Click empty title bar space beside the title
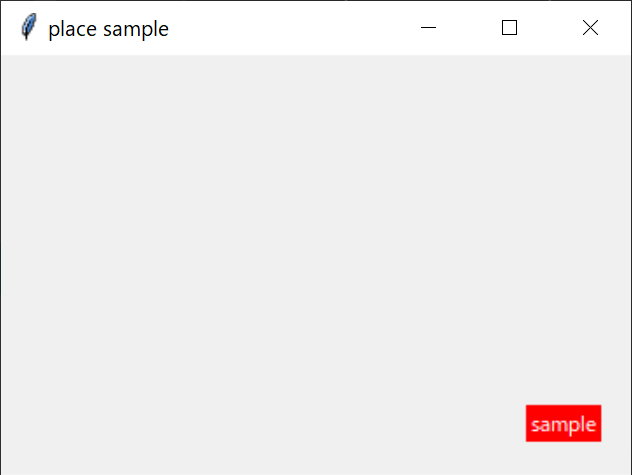Image resolution: width=632 pixels, height=475 pixels. click(280, 28)
